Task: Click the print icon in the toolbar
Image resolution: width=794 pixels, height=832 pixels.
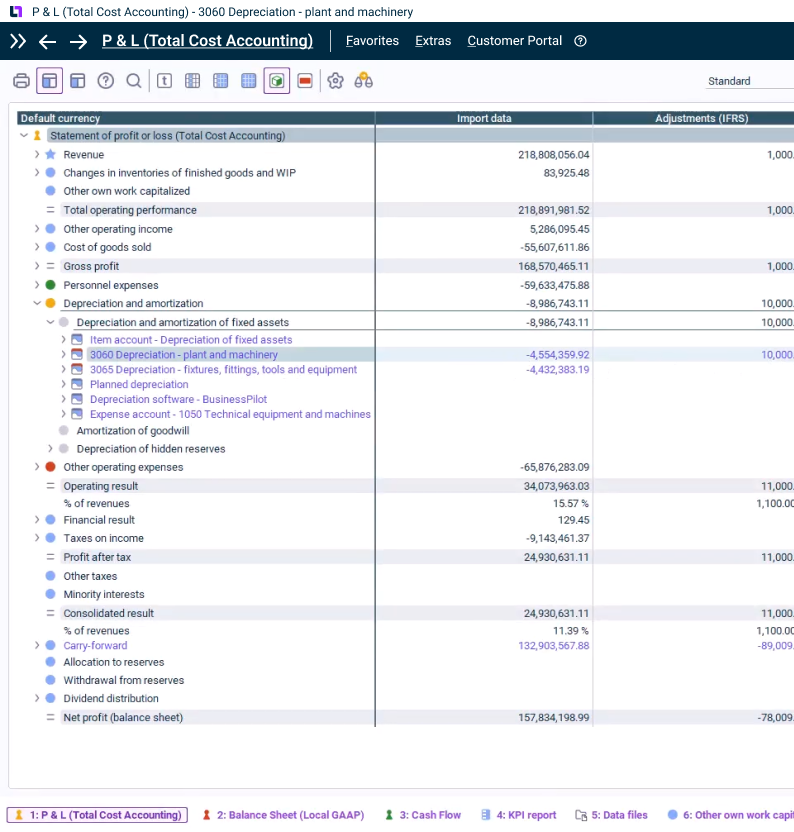Action: [x=21, y=81]
